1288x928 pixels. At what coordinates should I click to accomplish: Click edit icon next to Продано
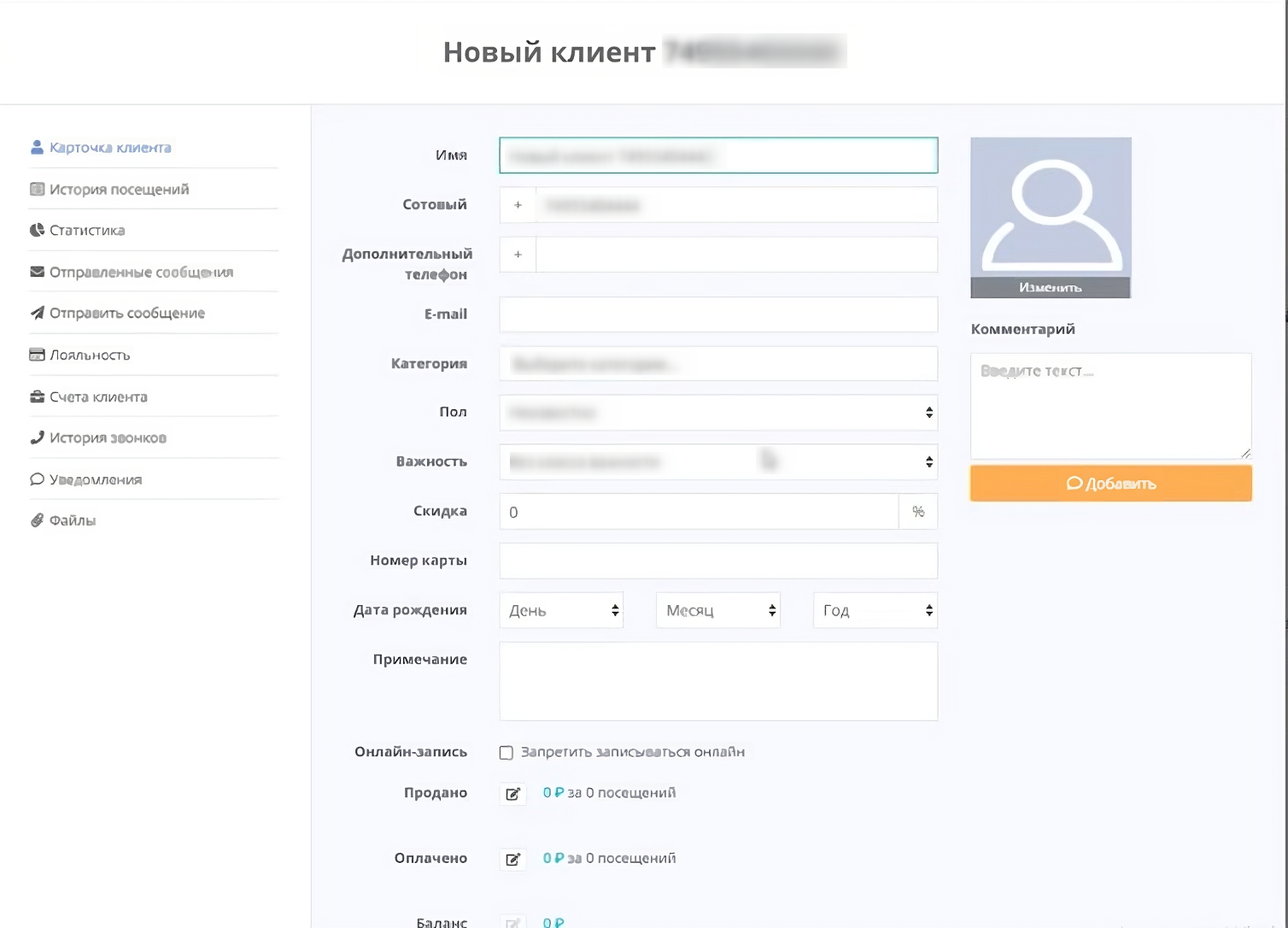click(512, 794)
